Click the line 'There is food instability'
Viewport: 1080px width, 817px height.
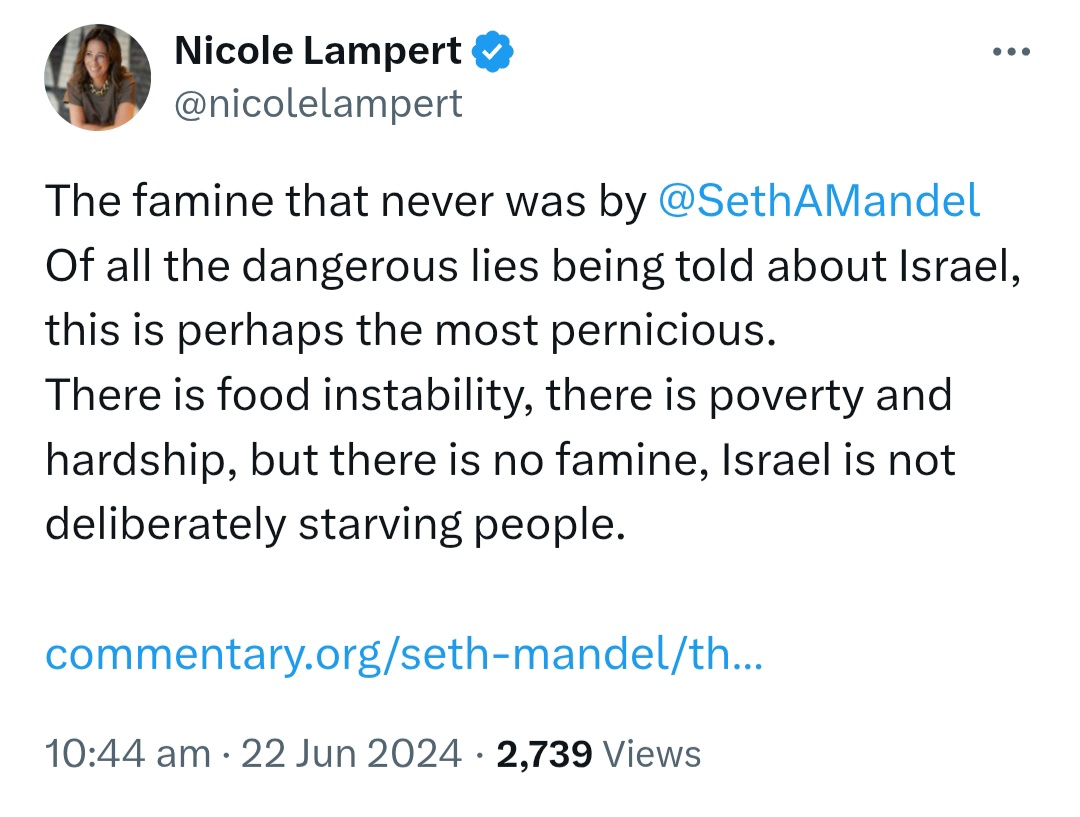coord(499,395)
